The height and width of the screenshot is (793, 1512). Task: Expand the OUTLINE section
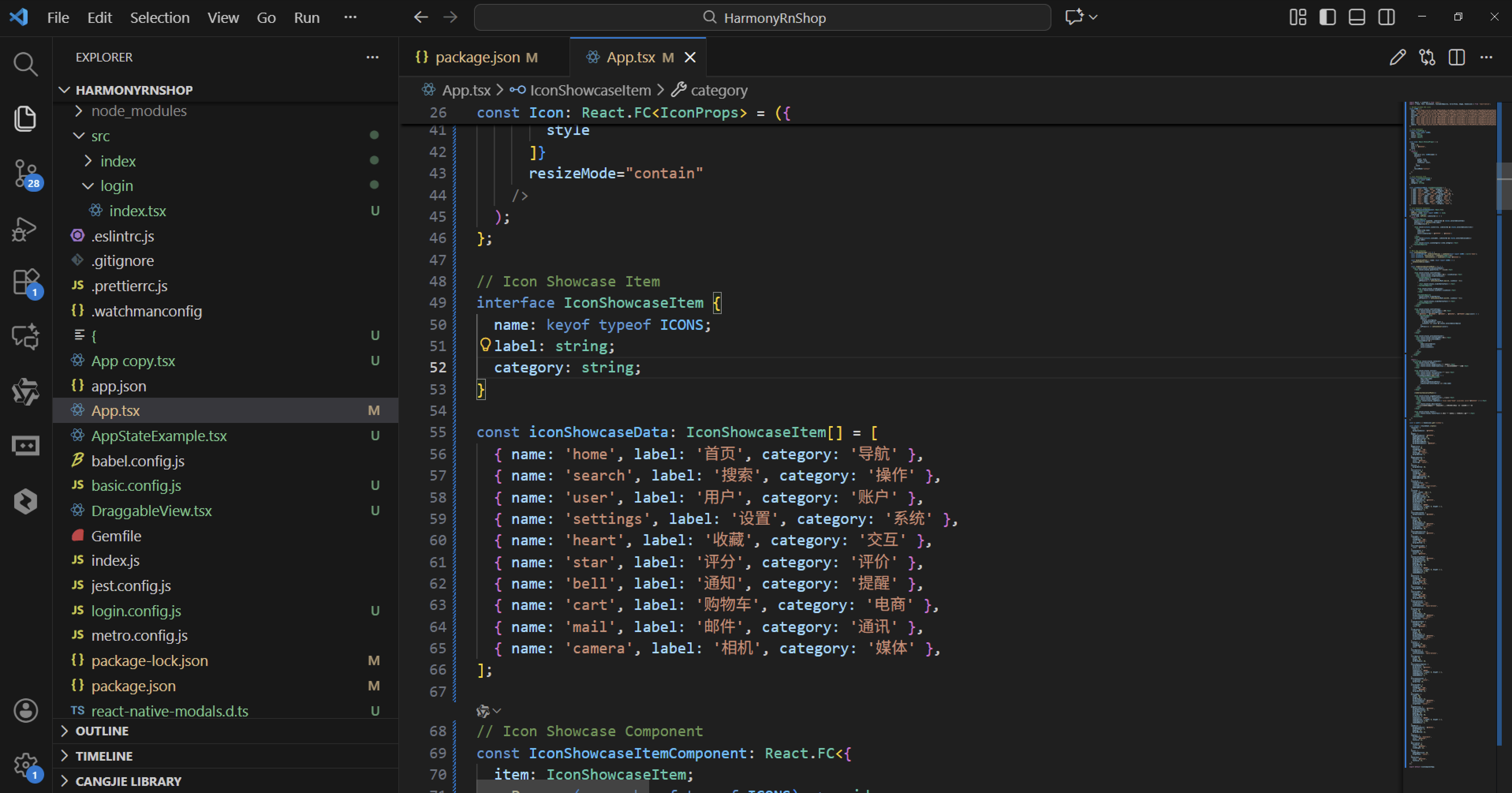point(101,731)
